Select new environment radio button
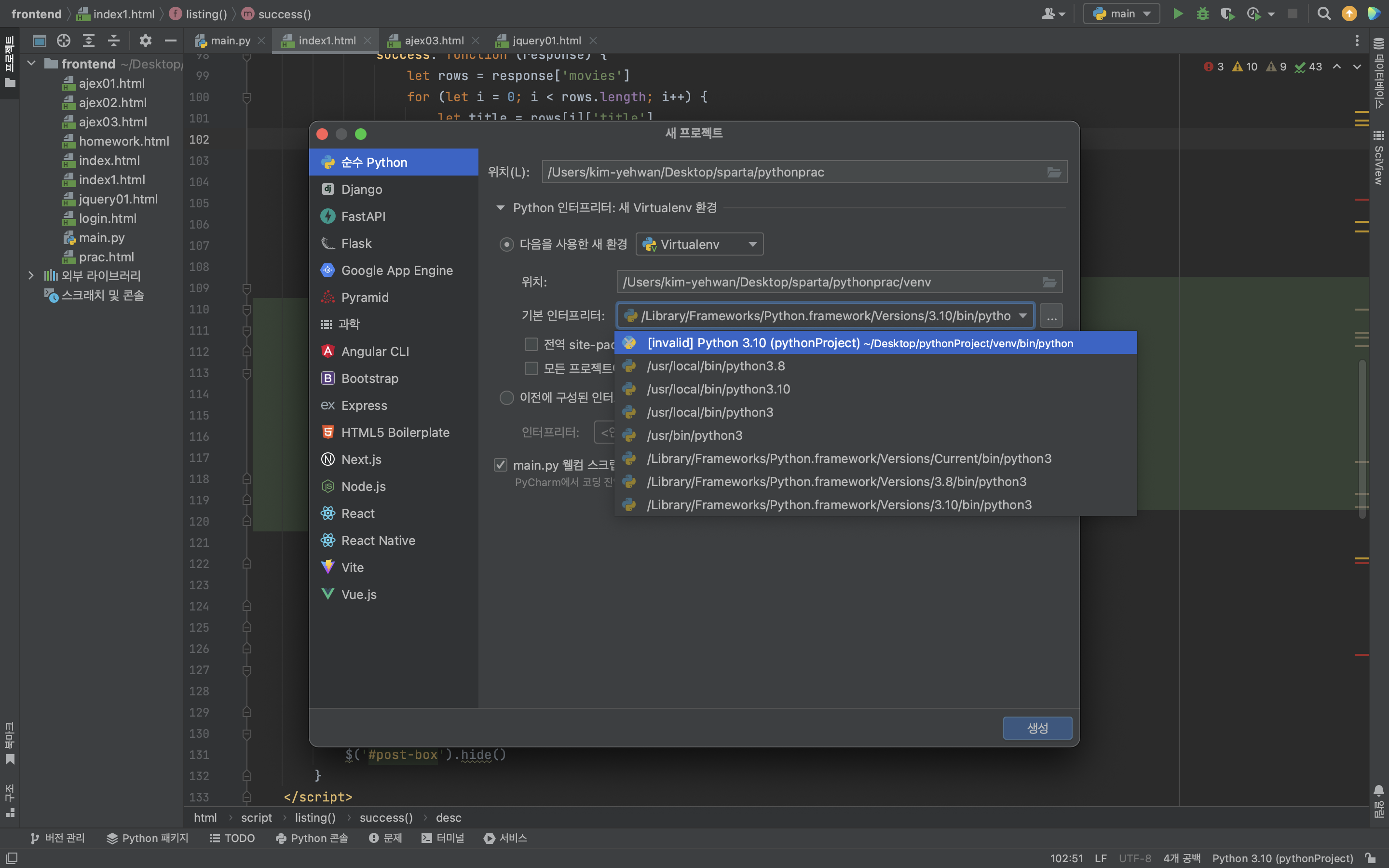The width and height of the screenshot is (1389, 868). [x=506, y=244]
